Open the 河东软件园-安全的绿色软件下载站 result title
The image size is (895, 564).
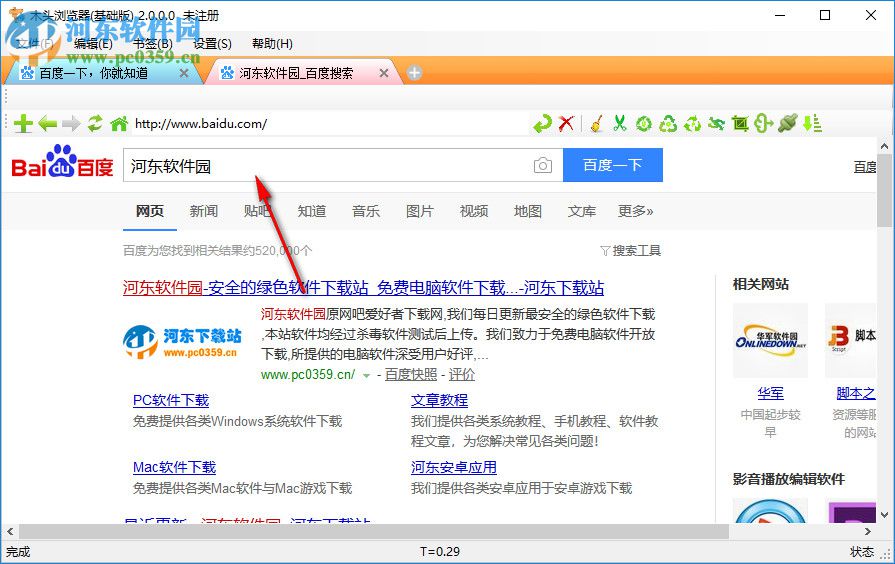pos(363,288)
